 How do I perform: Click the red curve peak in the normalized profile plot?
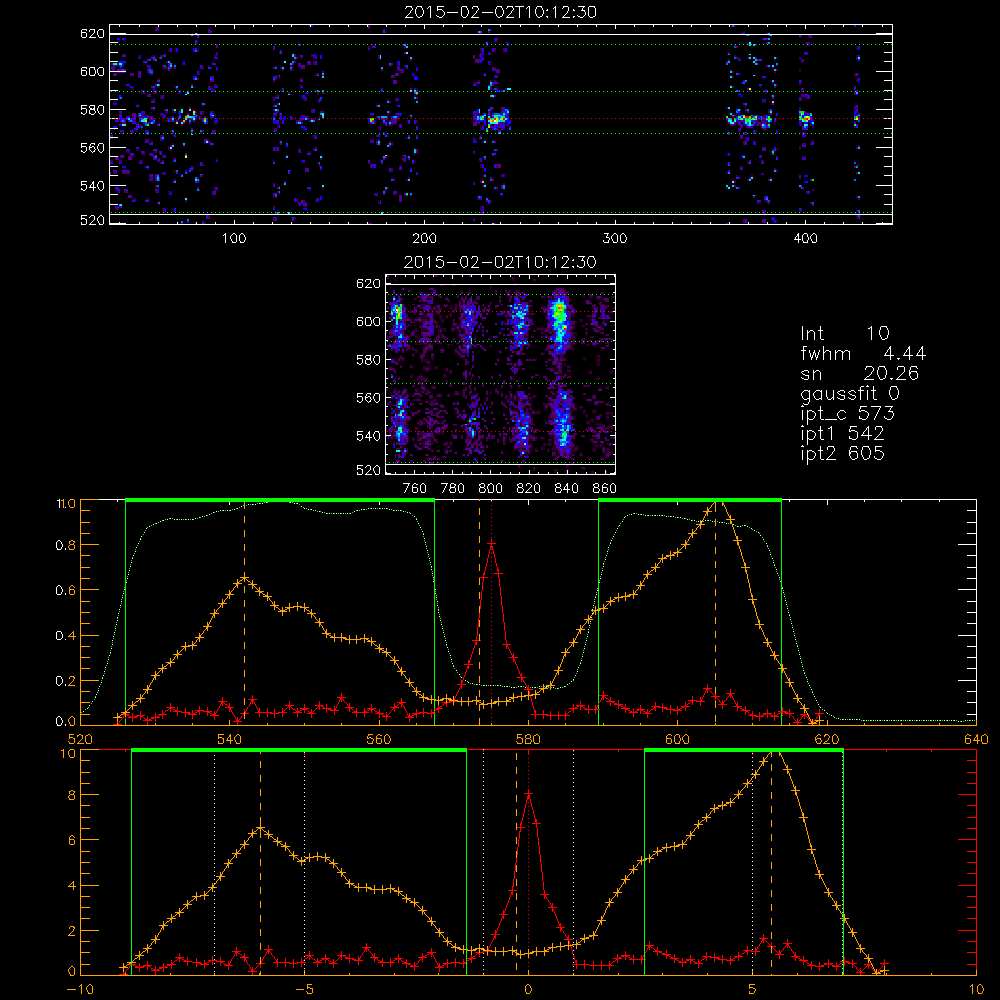[x=491, y=543]
